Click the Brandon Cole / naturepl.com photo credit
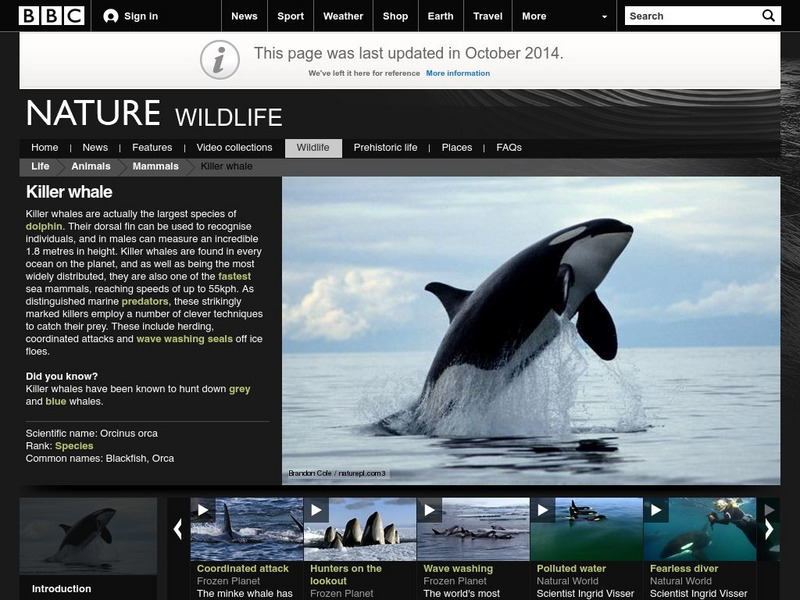800x600 pixels. pos(337,473)
